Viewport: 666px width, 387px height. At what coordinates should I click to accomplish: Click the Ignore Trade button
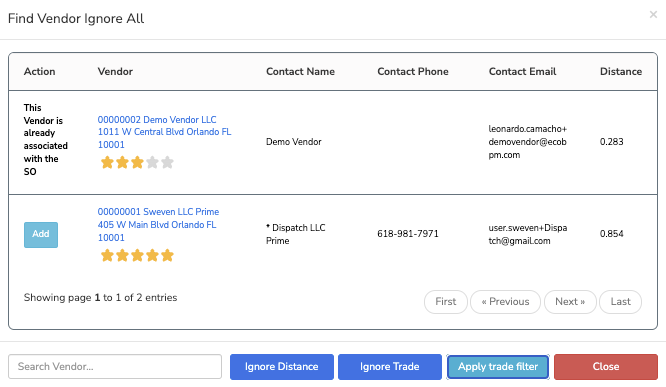click(389, 367)
